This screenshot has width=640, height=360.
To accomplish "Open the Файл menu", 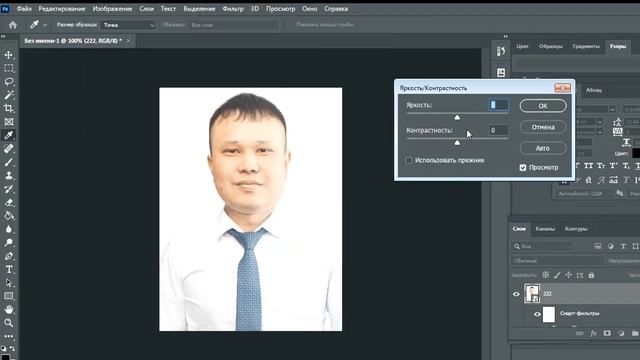I will (24, 9).
